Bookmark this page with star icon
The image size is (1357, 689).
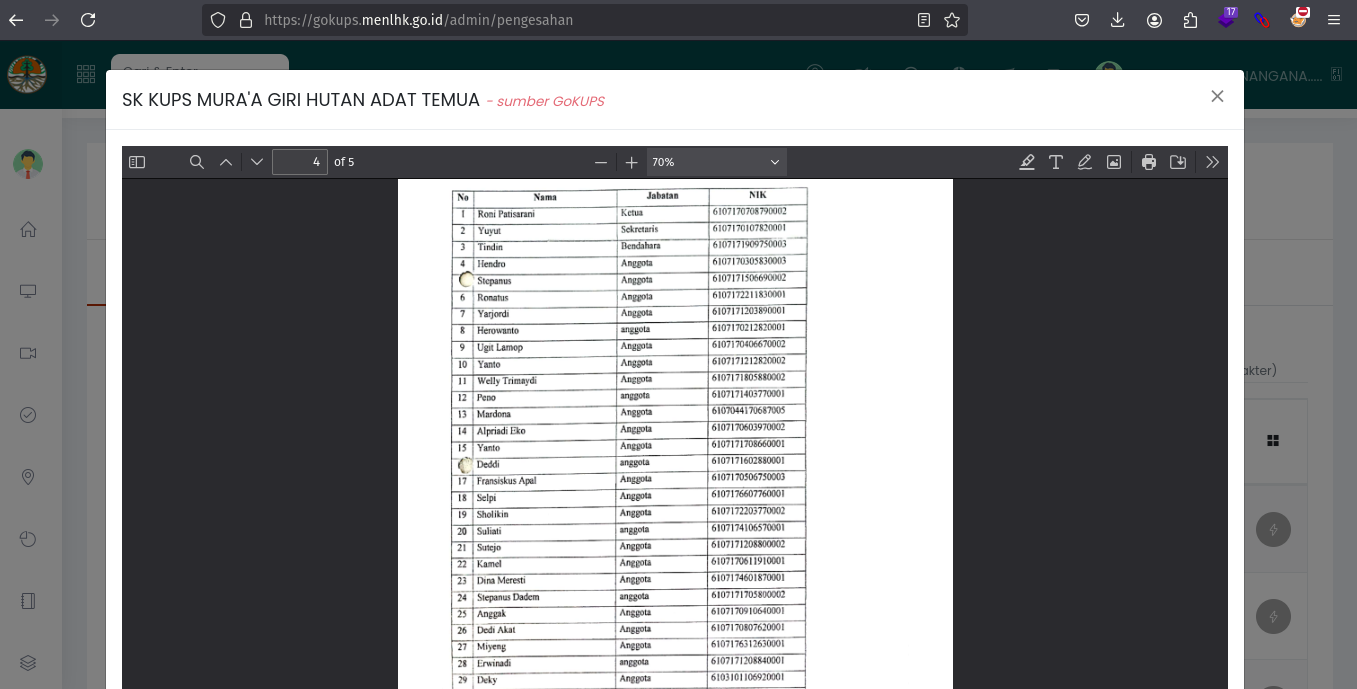(x=952, y=20)
